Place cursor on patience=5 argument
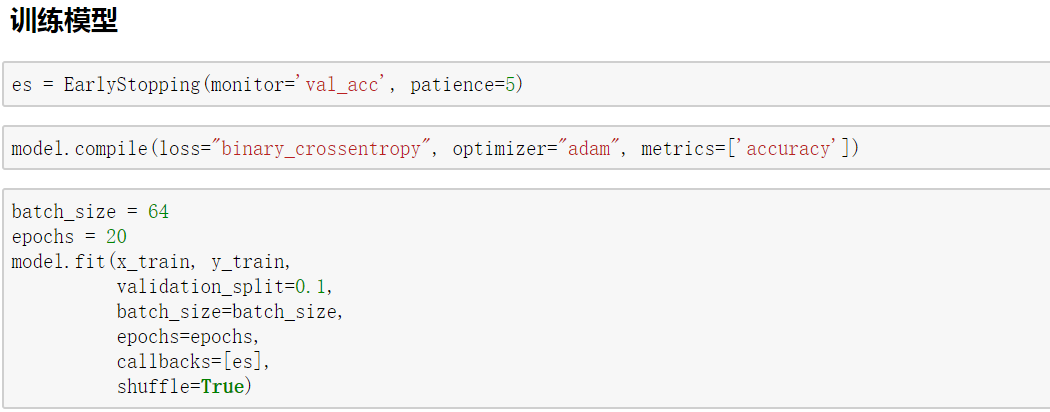Viewport: 1050px width, 412px height. [x=466, y=85]
